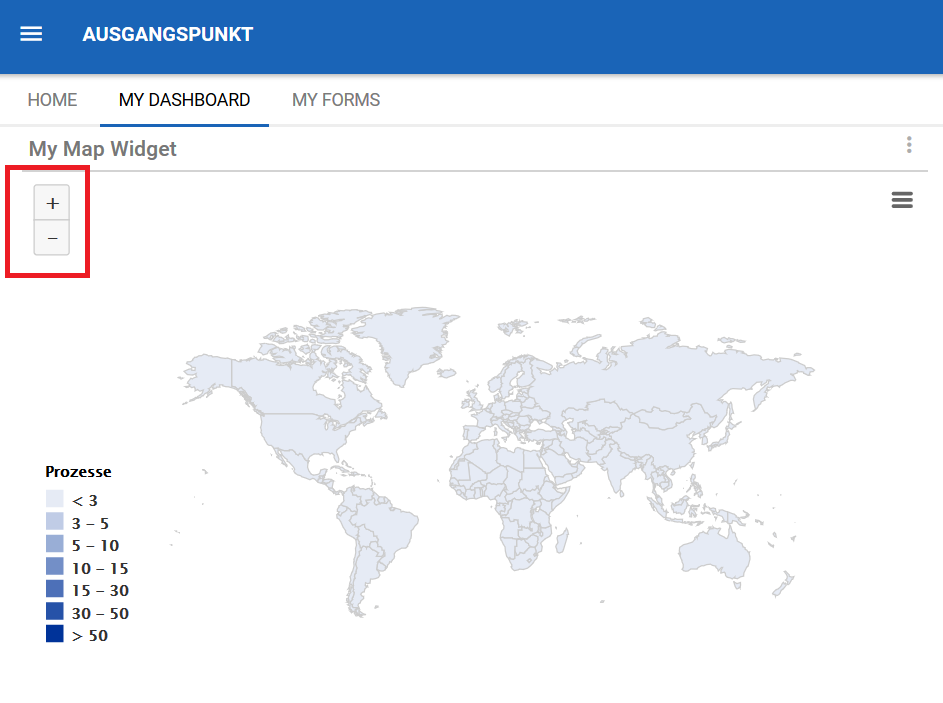This screenshot has height=703, width=943.
Task: Open the MY FORMS tab
Action: click(x=336, y=100)
